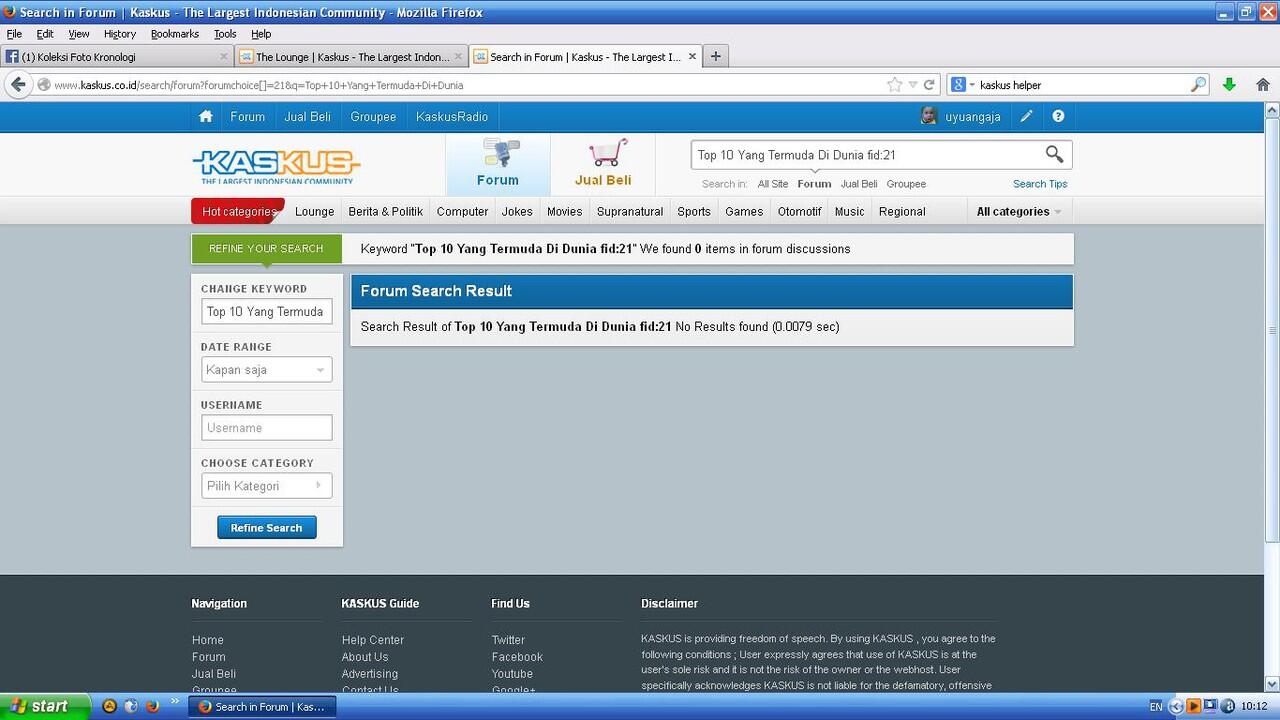
Task: Open the Supranatural category
Action: 630,211
